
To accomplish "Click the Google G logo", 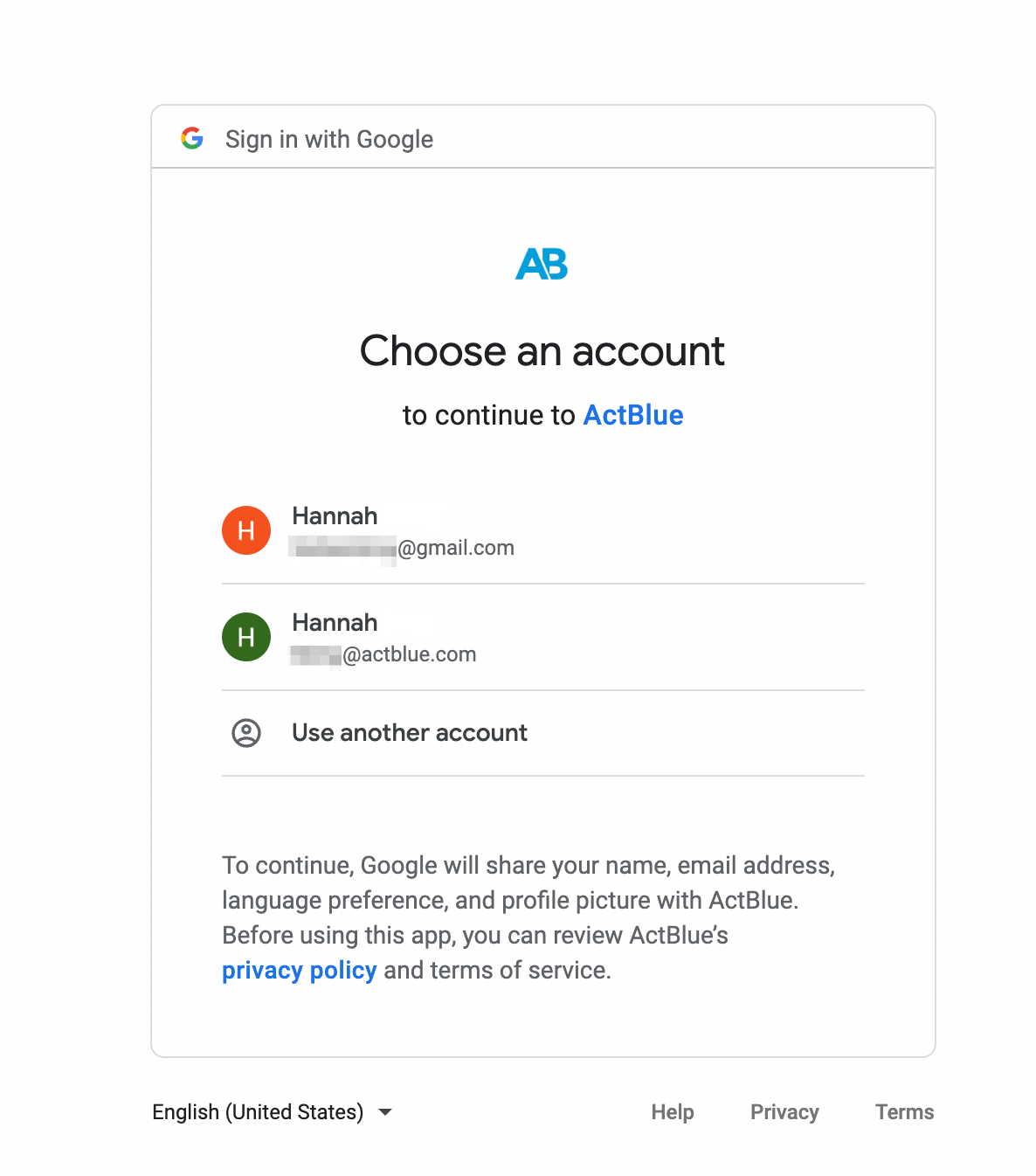I will (x=192, y=138).
